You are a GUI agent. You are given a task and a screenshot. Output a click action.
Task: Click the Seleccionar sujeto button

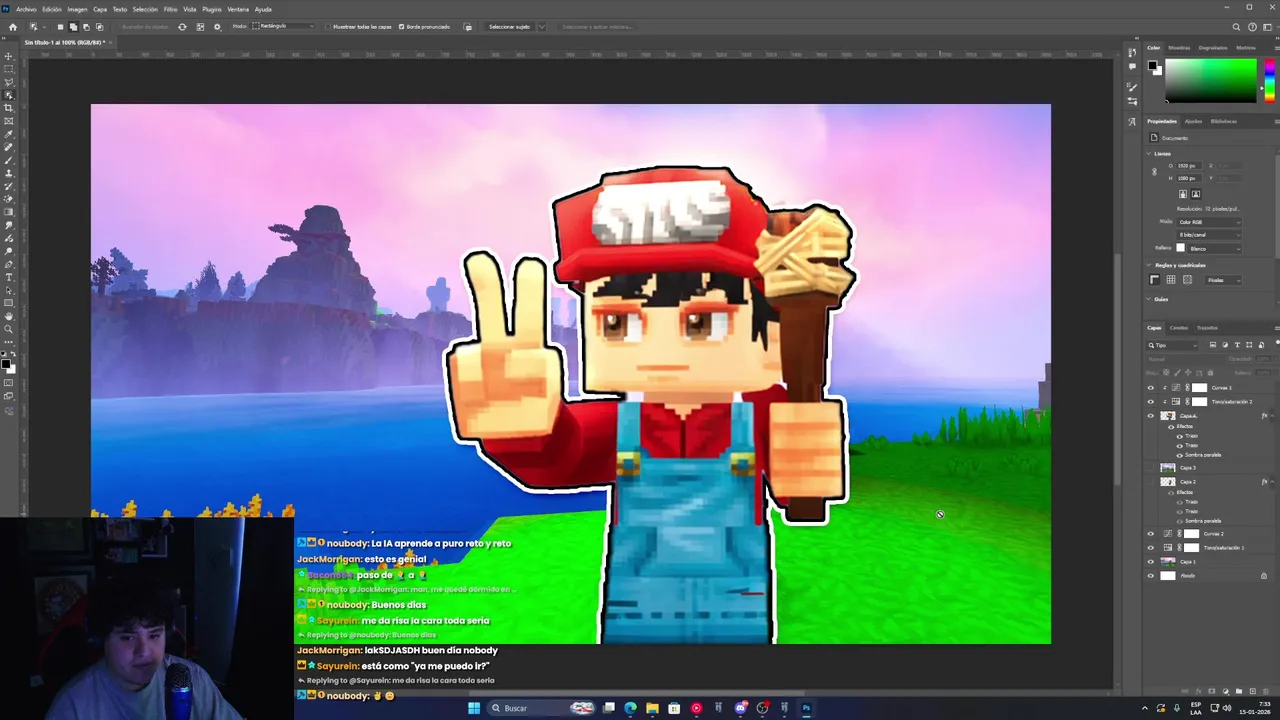[509, 27]
